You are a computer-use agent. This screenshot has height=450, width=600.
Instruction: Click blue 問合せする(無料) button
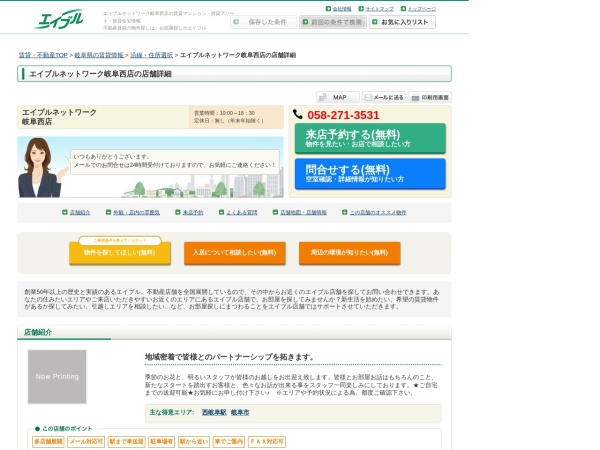tap(370, 173)
